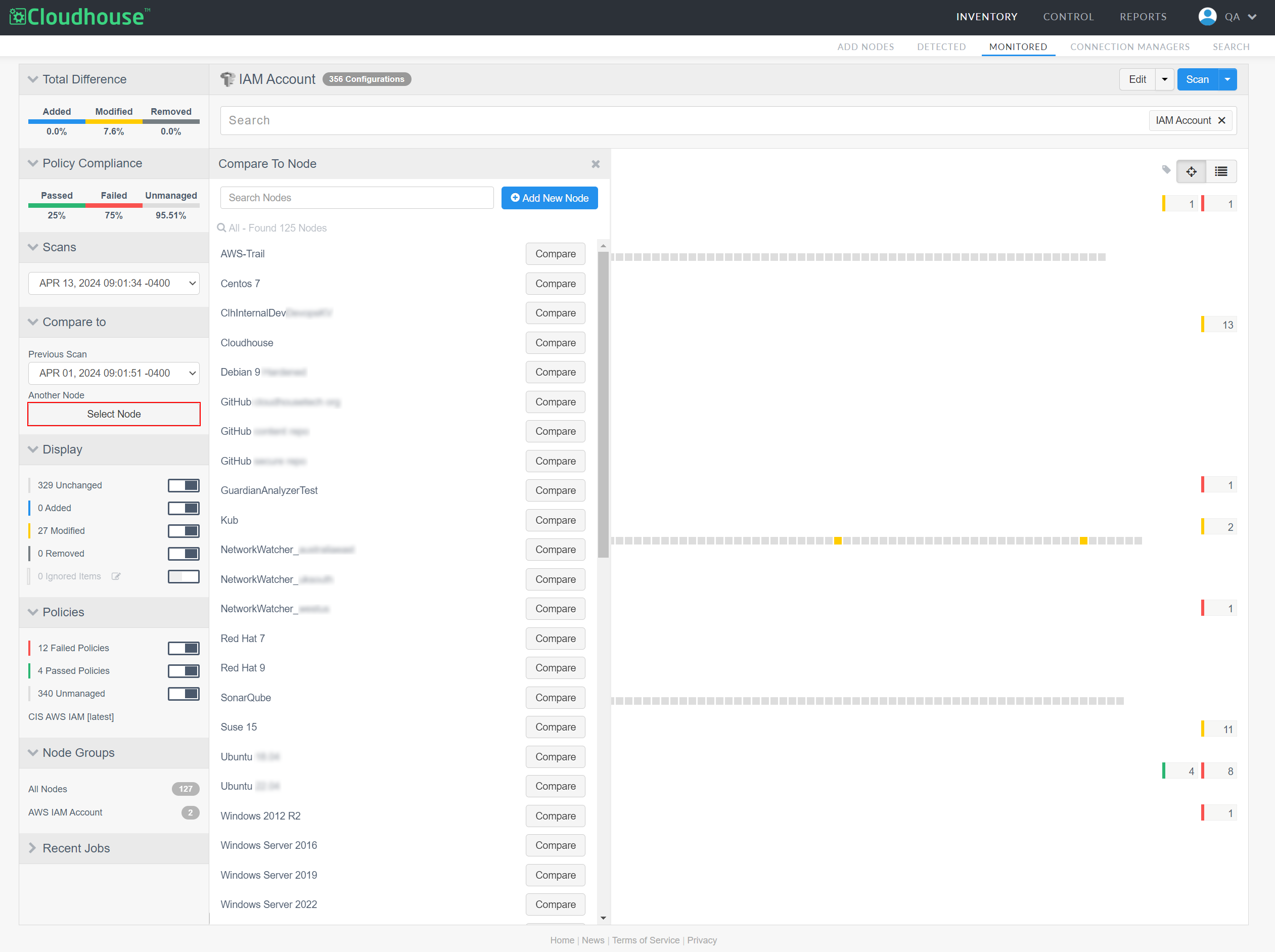Image resolution: width=1275 pixels, height=952 pixels.
Task: Open the QA user avatar icon
Action: [1207, 17]
